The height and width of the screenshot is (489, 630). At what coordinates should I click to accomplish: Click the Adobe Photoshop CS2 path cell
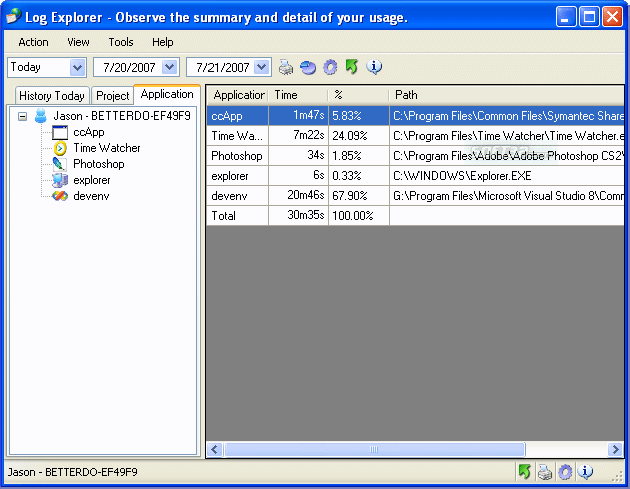[x=507, y=156]
